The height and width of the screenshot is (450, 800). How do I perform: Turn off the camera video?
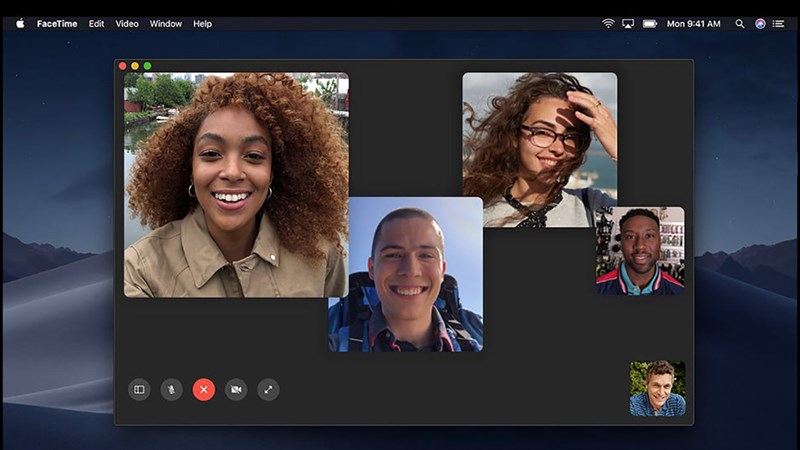(236, 389)
